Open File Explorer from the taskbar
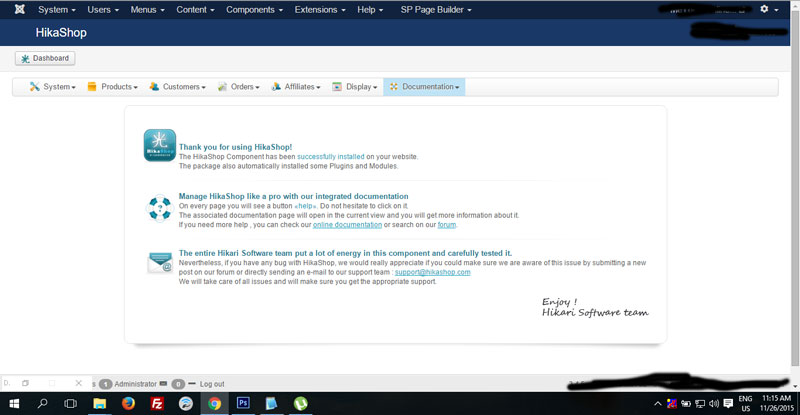 click(99, 404)
